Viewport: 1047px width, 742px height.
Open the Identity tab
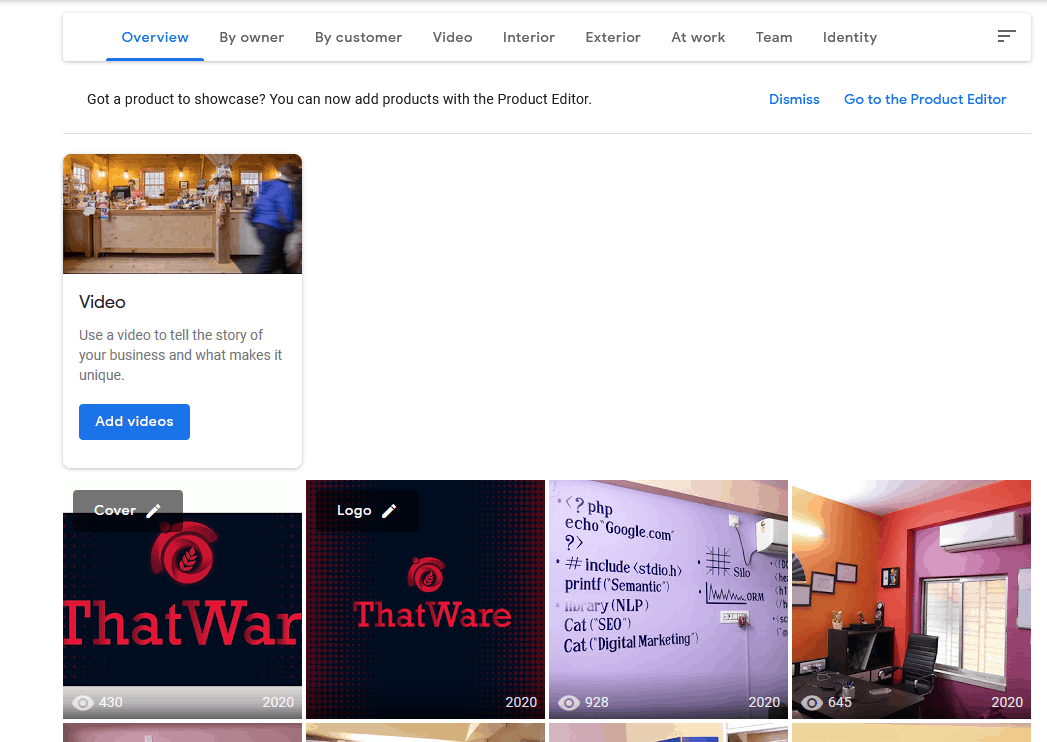850,37
